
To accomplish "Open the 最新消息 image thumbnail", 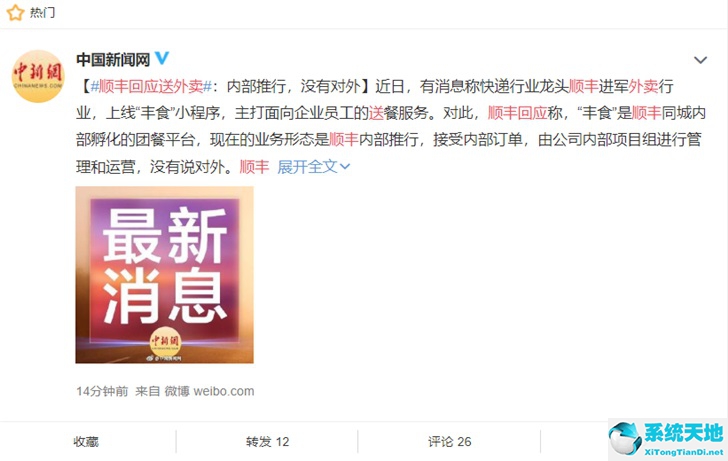I will pos(164,274).
